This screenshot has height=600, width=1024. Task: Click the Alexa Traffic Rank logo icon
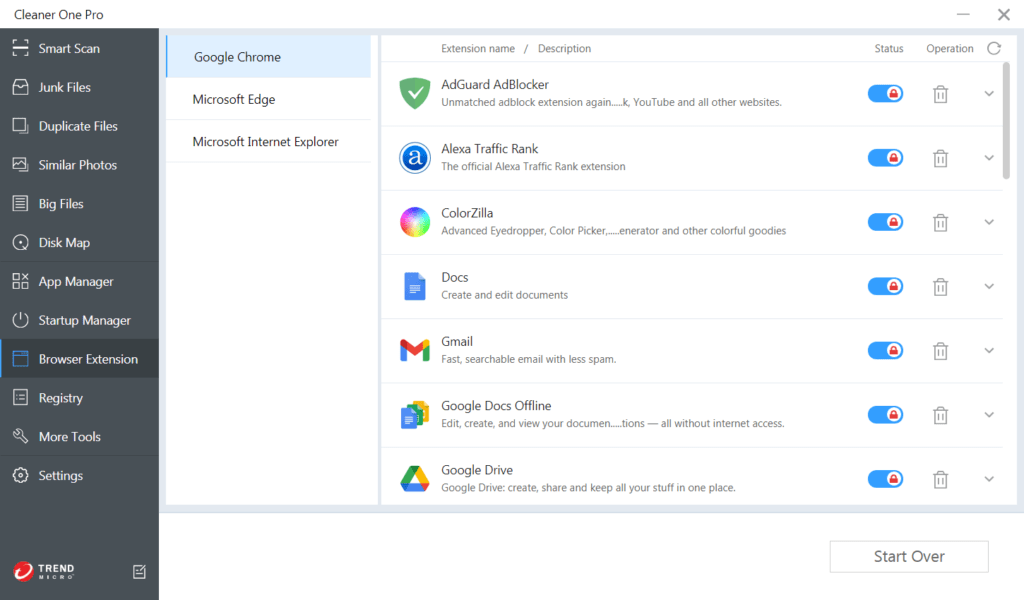tap(414, 158)
